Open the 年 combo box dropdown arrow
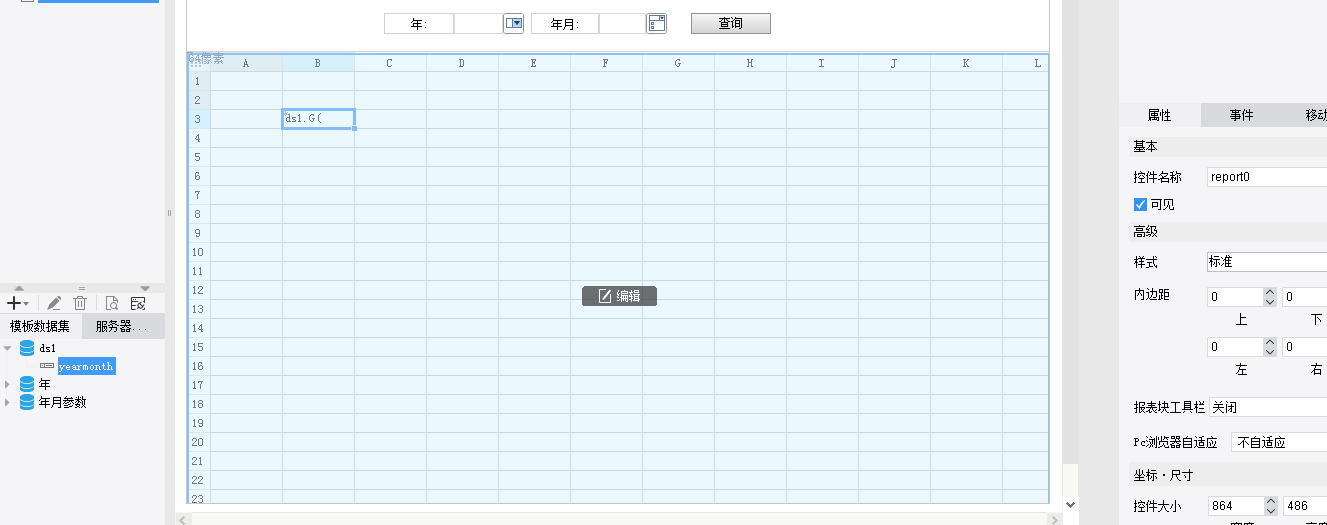The image size is (1327, 525). [513, 24]
